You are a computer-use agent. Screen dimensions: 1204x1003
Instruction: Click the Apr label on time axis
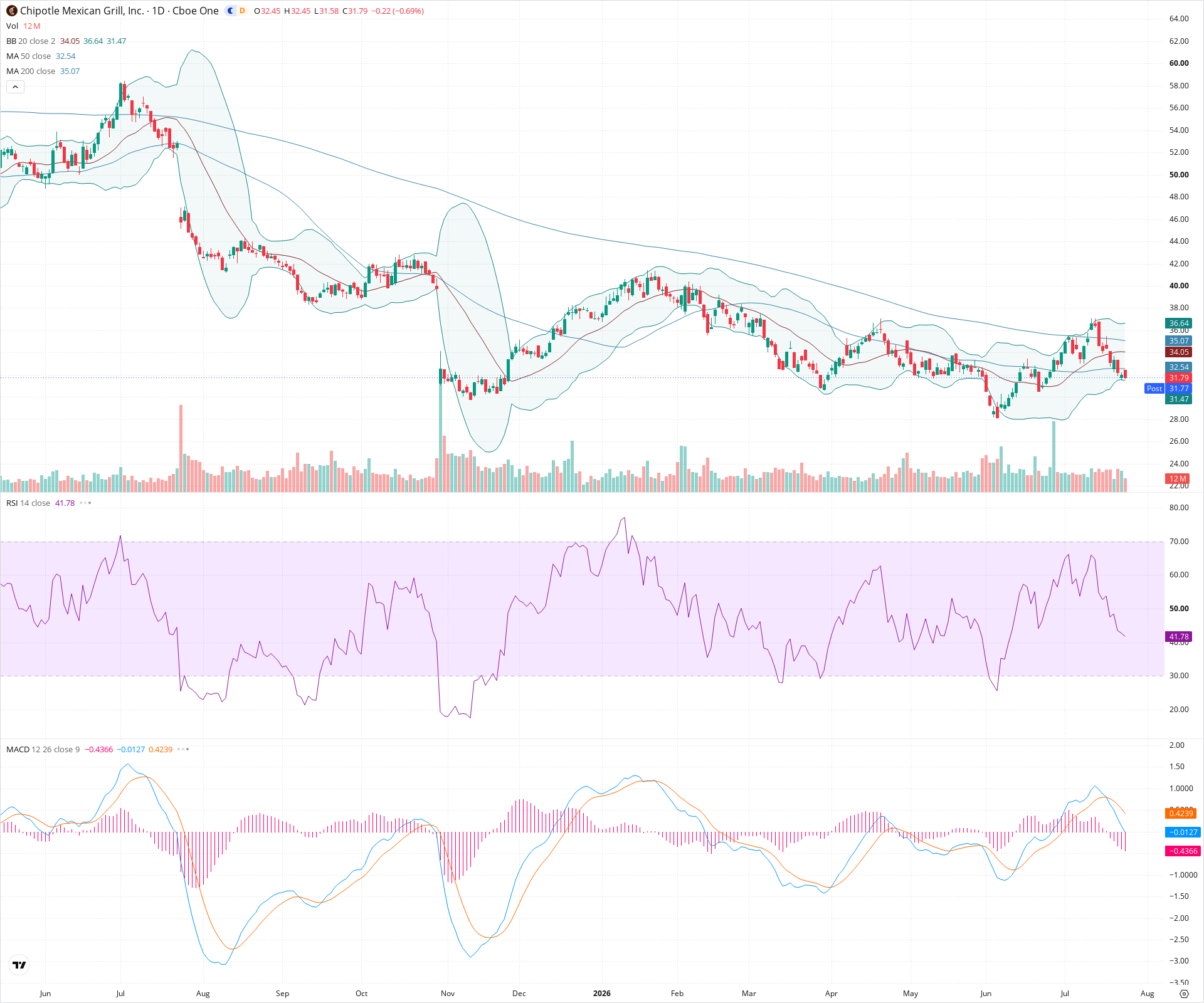831,994
